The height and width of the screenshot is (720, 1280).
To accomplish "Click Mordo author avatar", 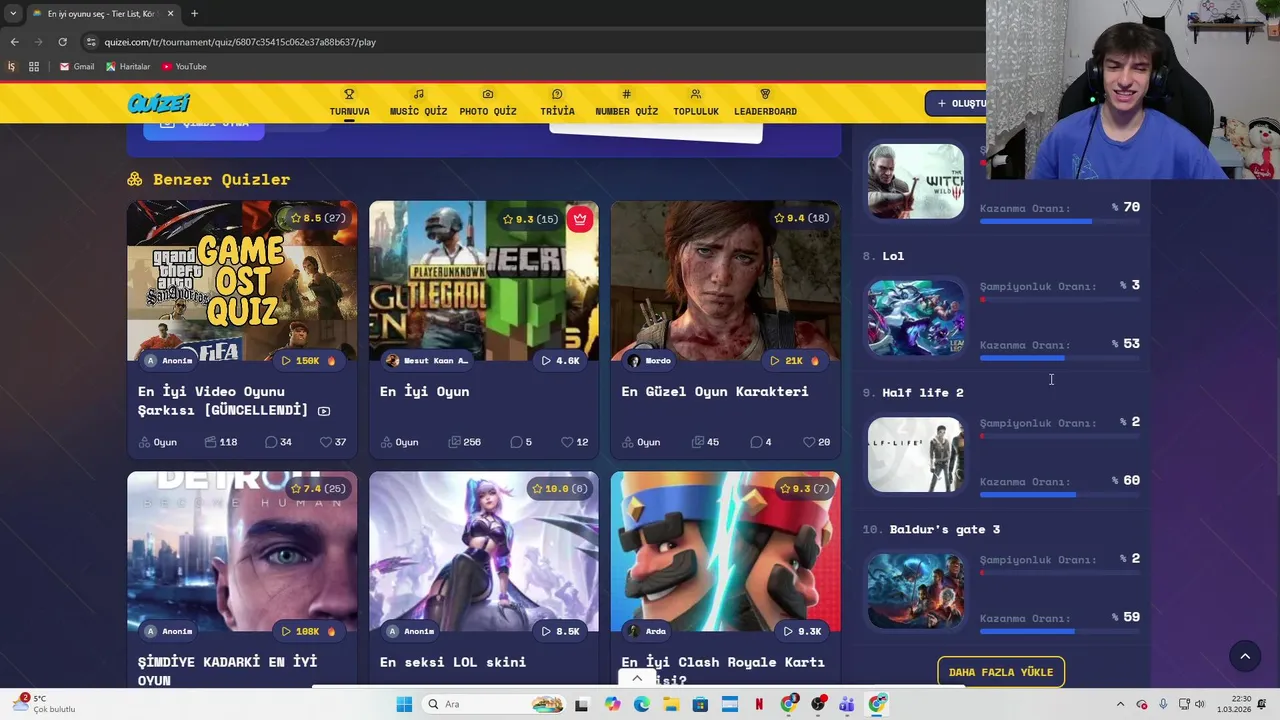I will click(x=634, y=360).
